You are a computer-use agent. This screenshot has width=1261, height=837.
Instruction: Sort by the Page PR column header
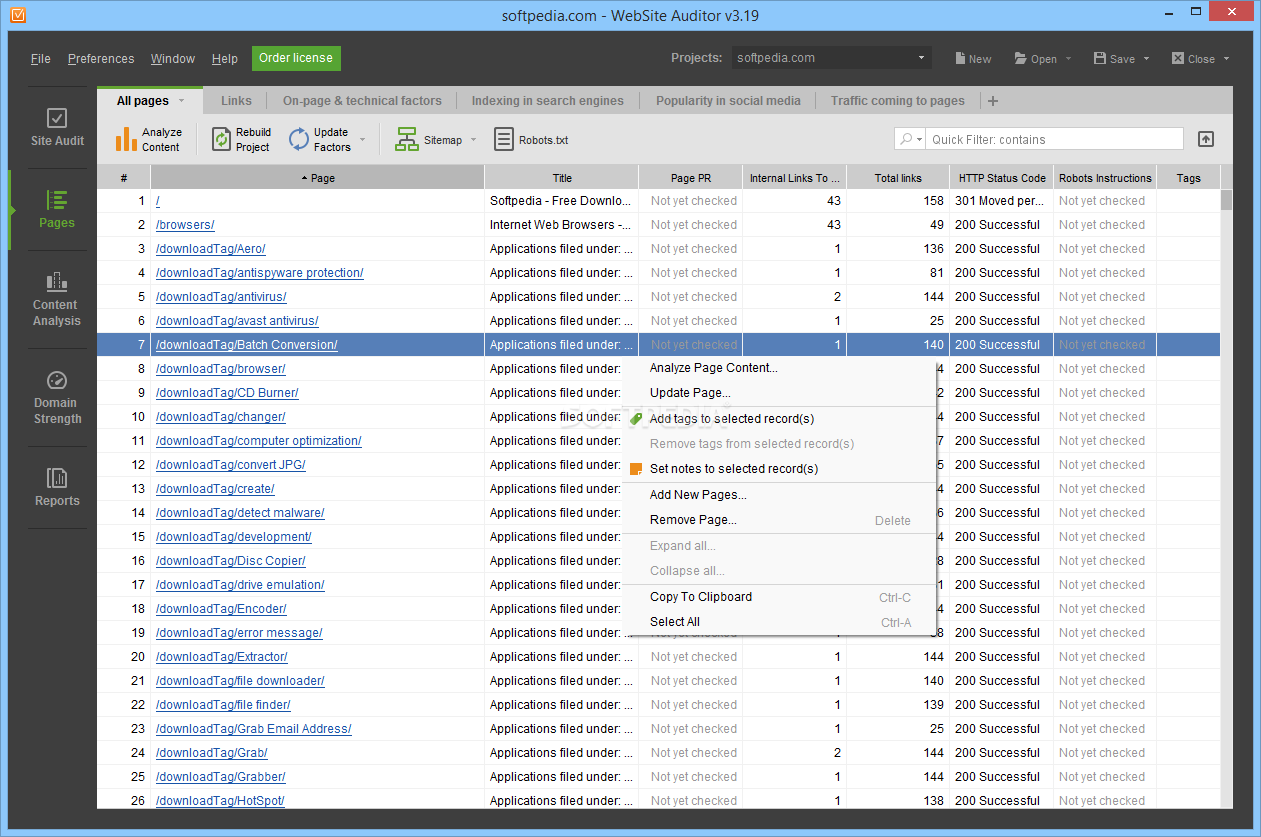coord(691,178)
